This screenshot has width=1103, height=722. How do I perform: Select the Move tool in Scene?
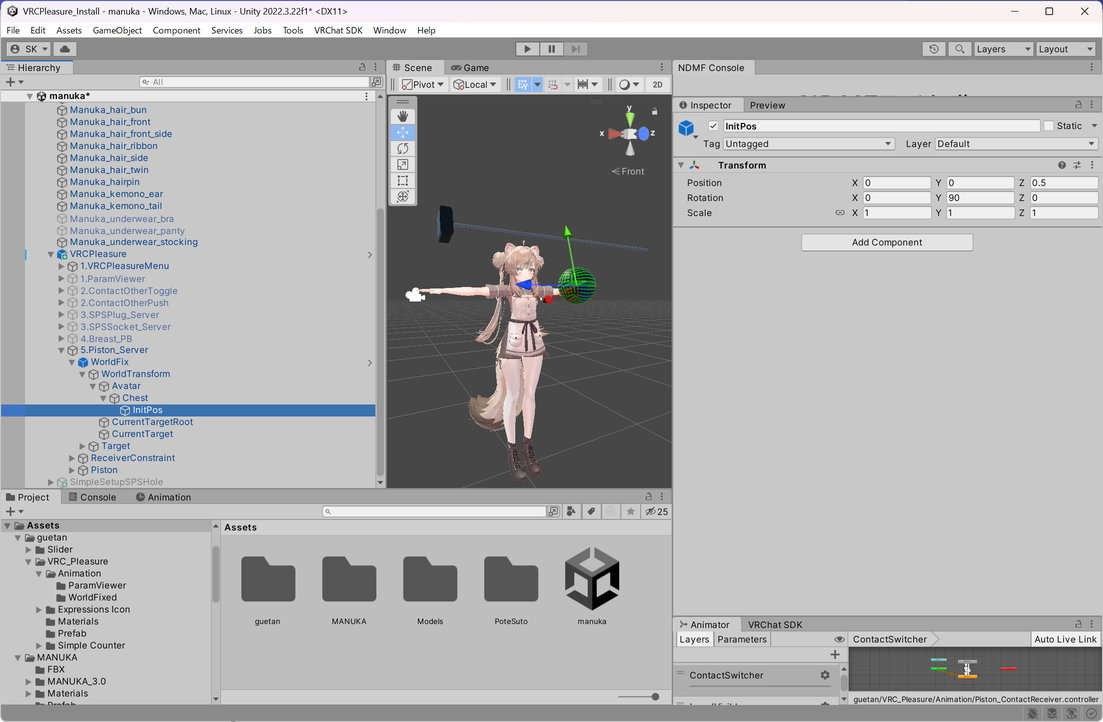pyautogui.click(x=402, y=132)
